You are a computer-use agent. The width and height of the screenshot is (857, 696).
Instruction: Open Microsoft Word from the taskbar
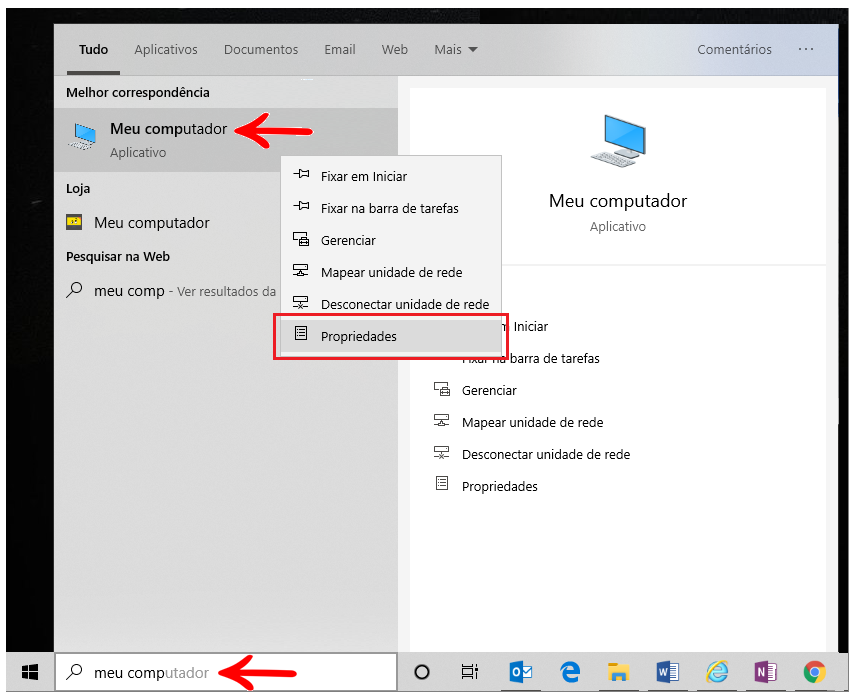point(668,672)
